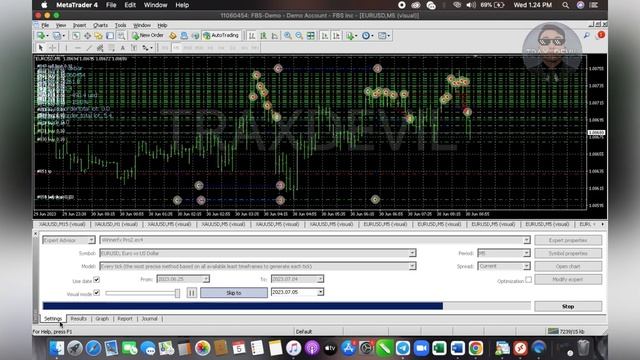Open Market Watch panel icon
The image size is (640, 360).
tap(76, 36)
